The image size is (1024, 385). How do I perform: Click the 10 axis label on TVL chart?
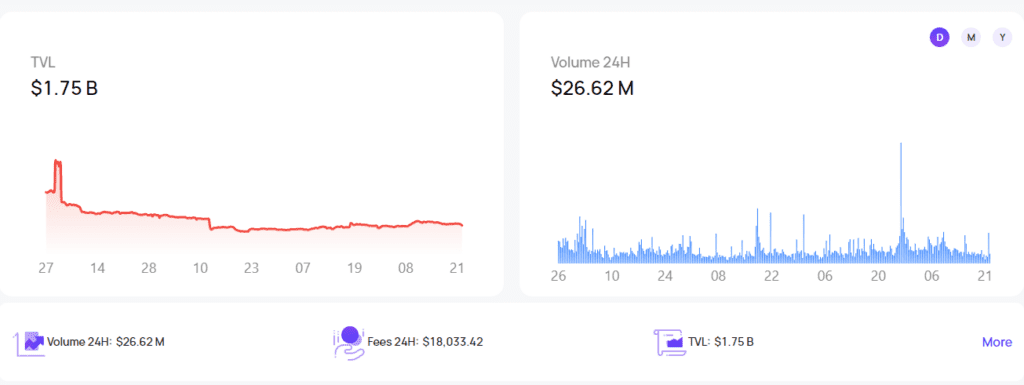(x=200, y=268)
